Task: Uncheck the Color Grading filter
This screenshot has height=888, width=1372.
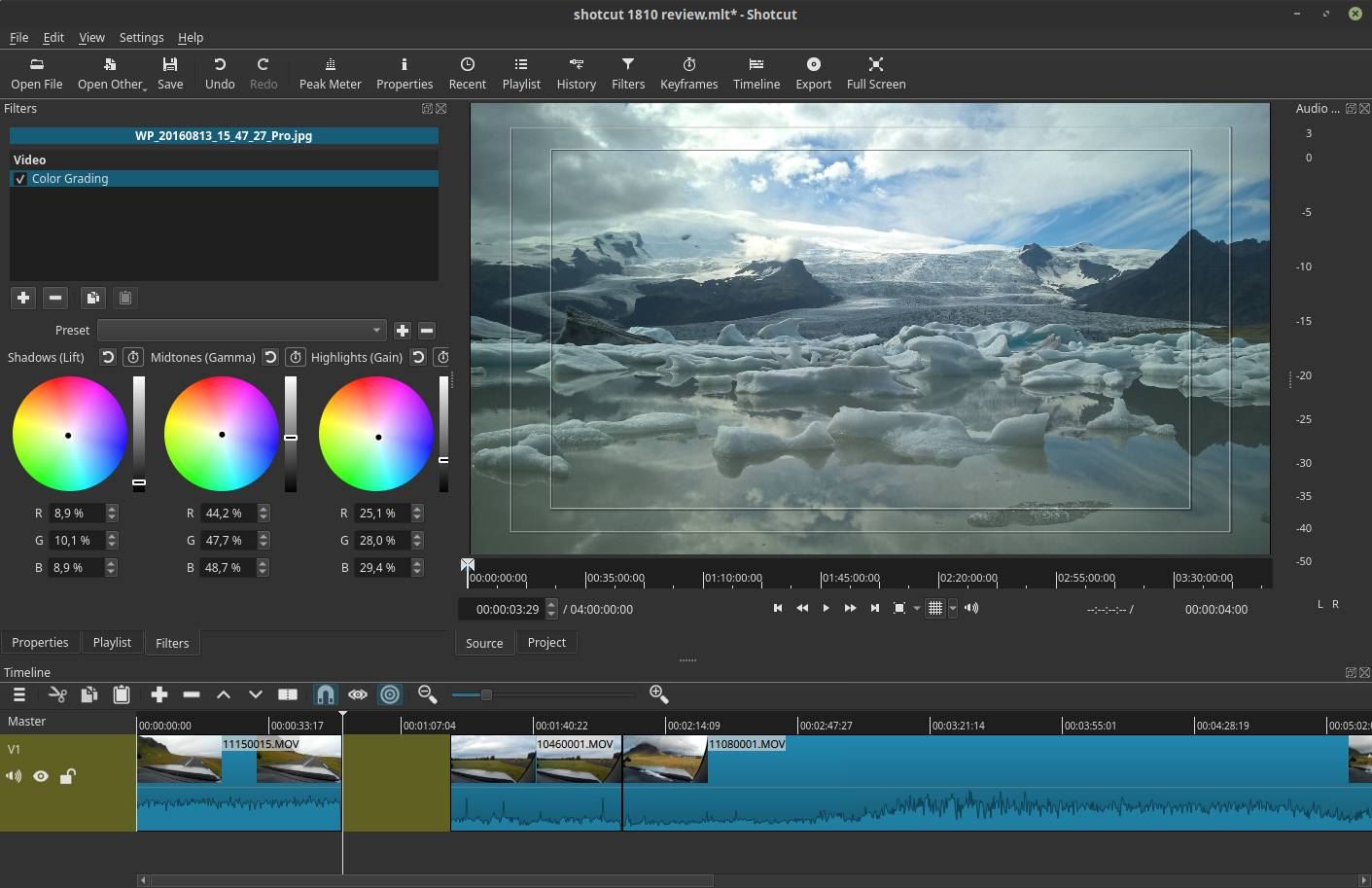Action: [20, 179]
